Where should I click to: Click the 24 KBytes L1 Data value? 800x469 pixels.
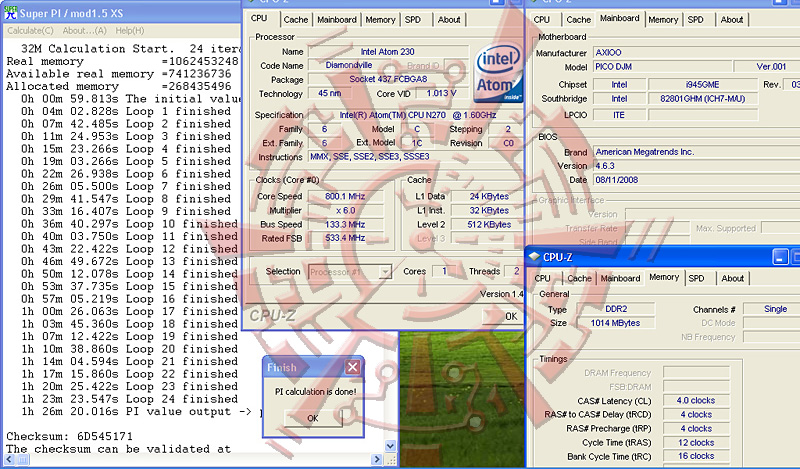point(487,196)
